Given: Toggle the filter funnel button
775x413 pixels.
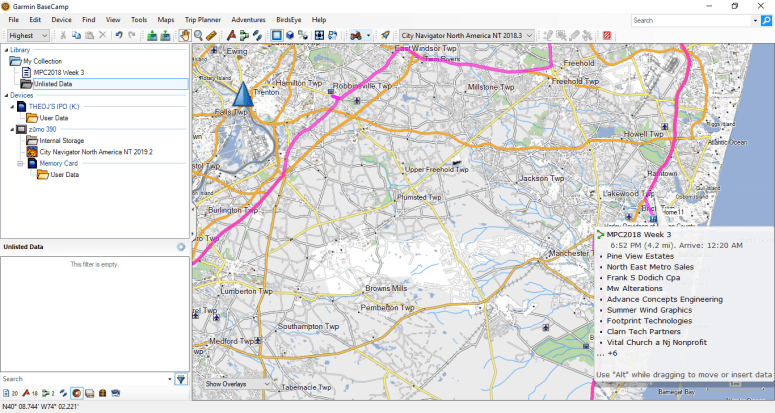Looking at the screenshot, I should pyautogui.click(x=181, y=379).
